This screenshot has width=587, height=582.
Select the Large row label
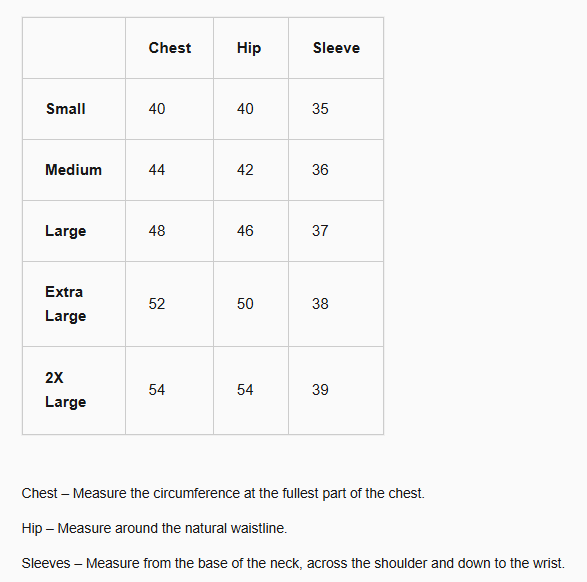pyautogui.click(x=66, y=231)
